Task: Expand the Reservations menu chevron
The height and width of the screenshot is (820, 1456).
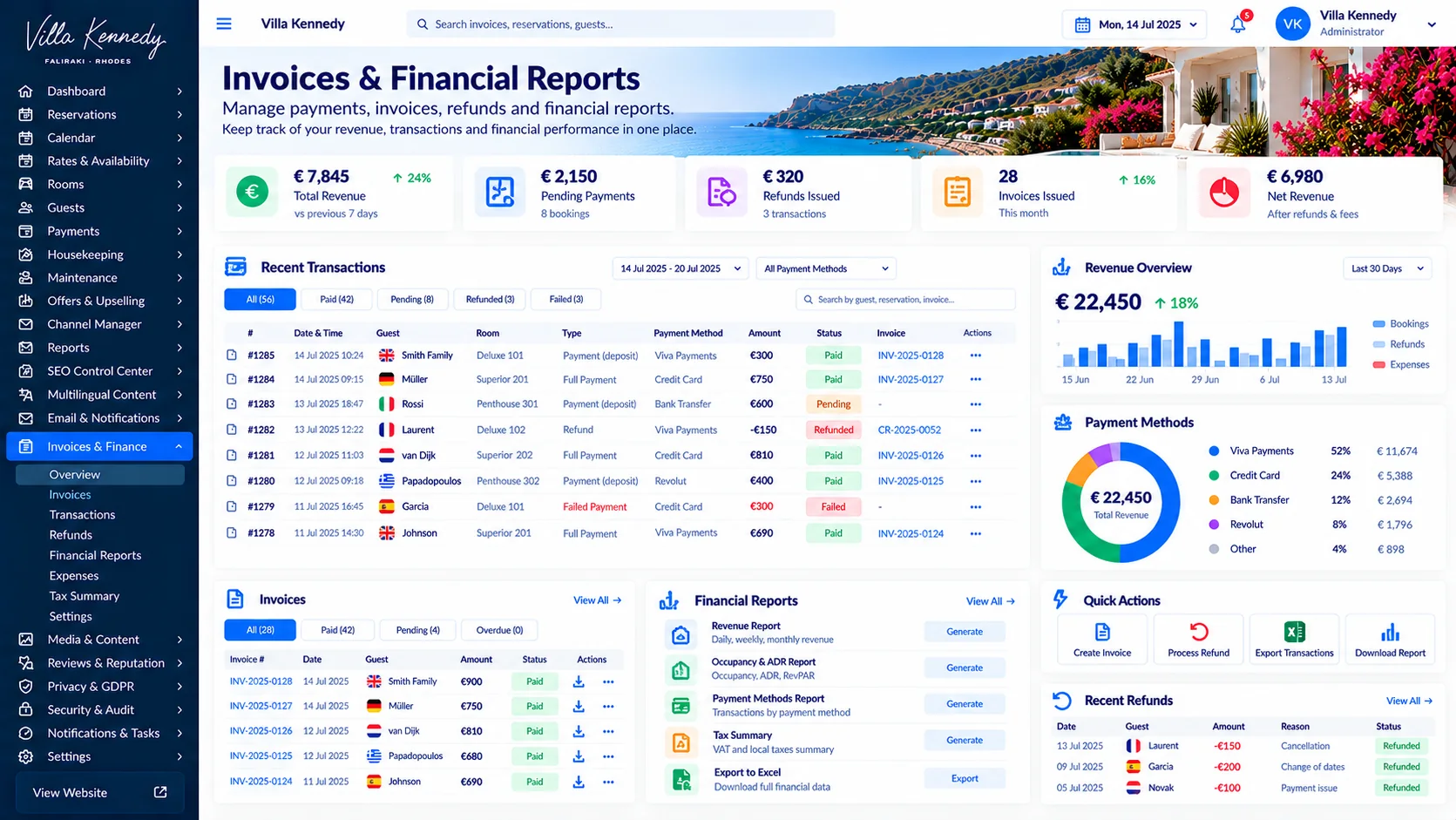Action: pyautogui.click(x=179, y=114)
